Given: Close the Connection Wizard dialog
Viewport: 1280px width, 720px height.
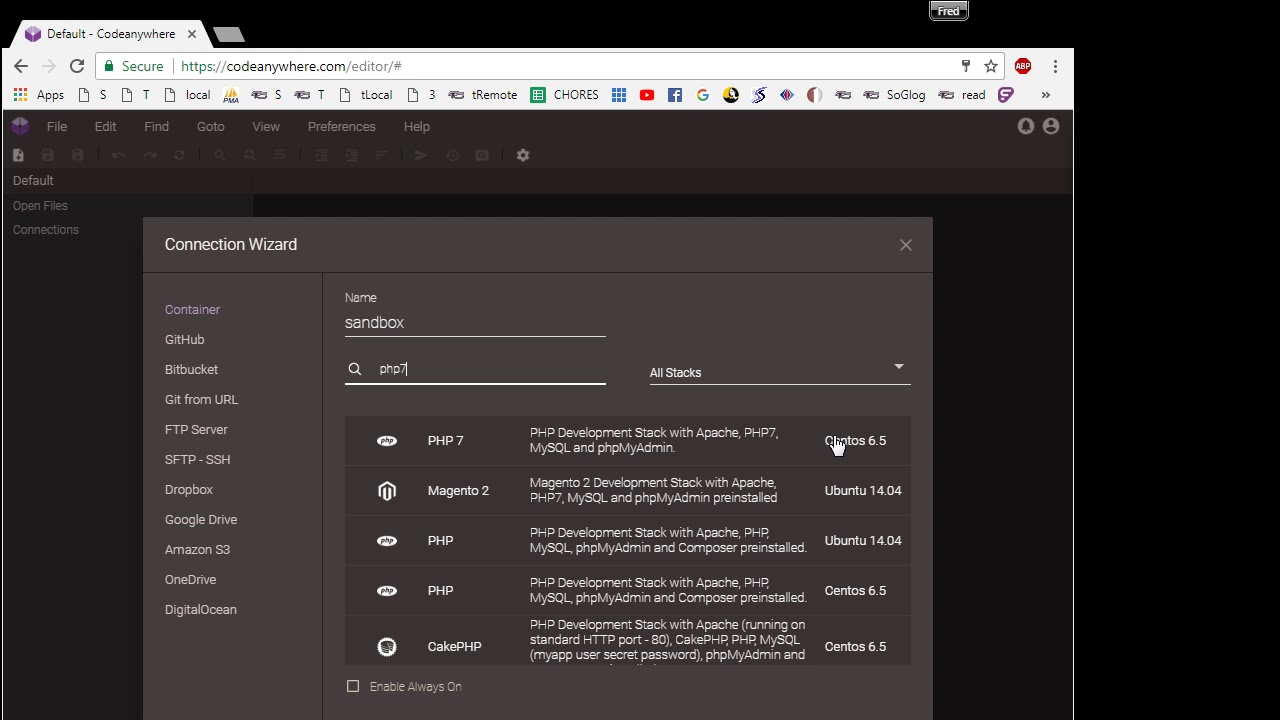Looking at the screenshot, I should [x=905, y=245].
